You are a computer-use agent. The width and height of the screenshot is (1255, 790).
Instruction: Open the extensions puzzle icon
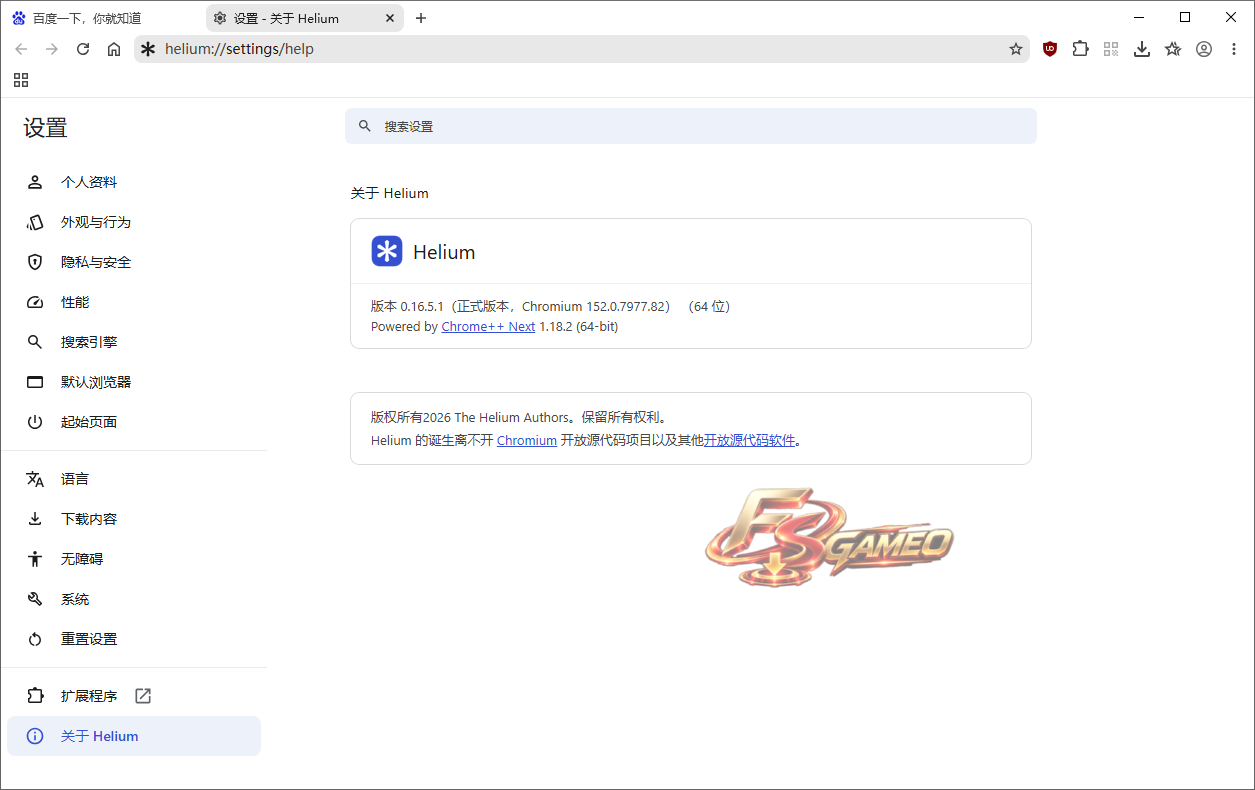[x=1080, y=49]
